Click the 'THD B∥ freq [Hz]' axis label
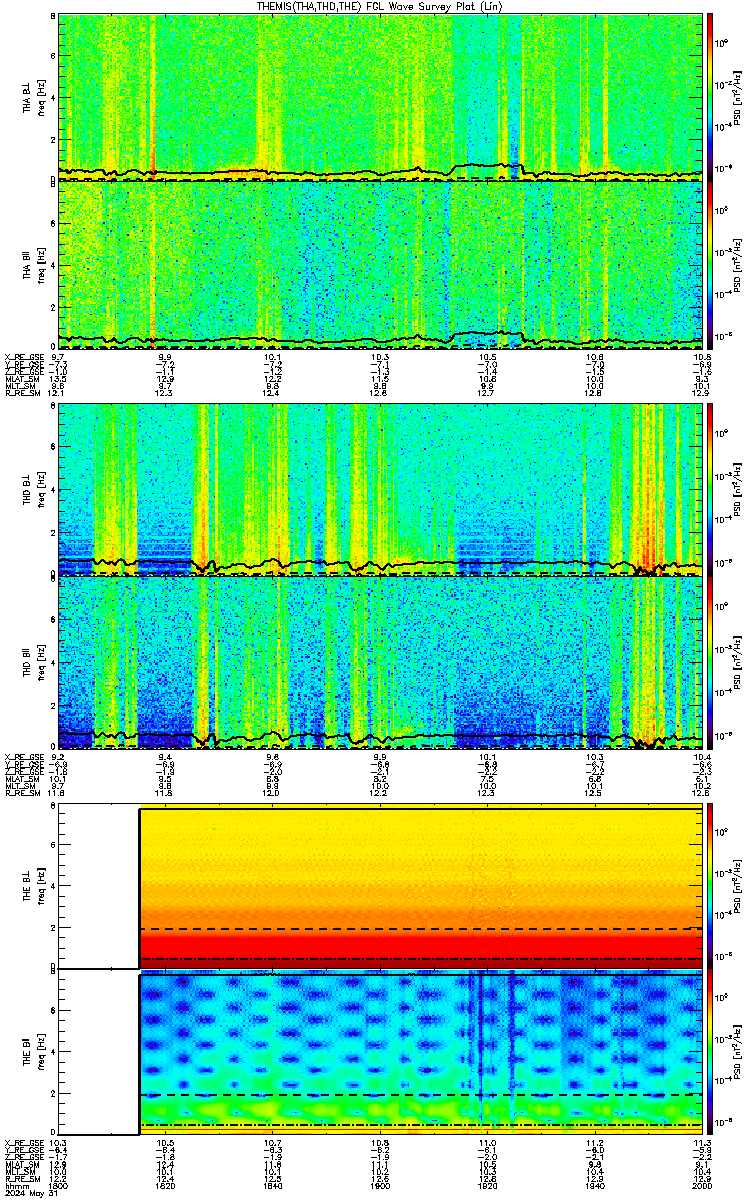This screenshot has height=1200, width=750. click(34, 661)
